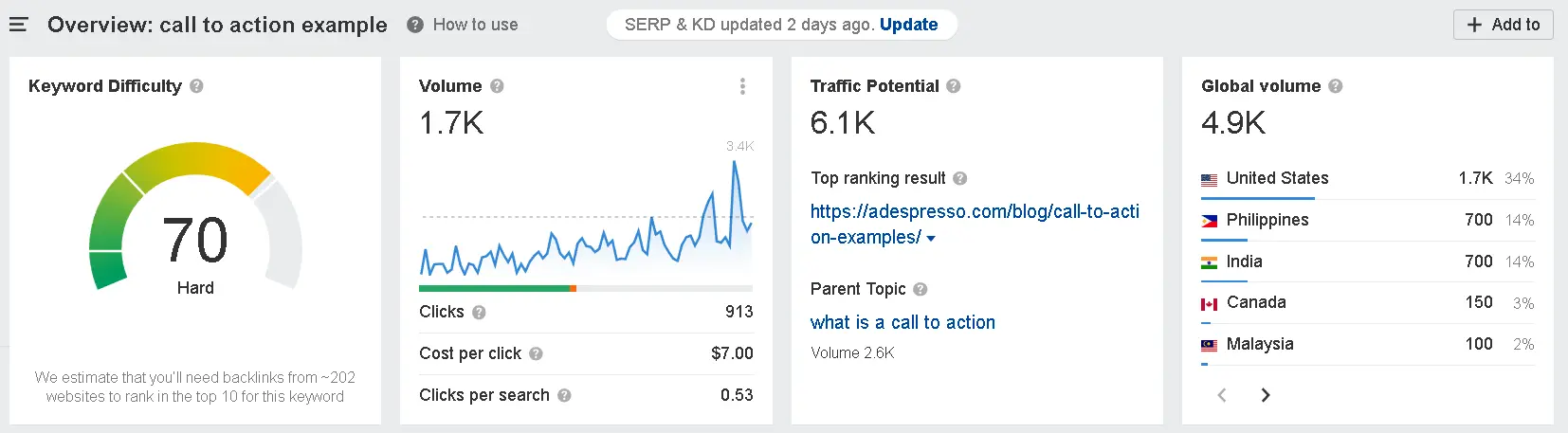Open the Volume card three-dot menu
Viewport: 1568px width, 433px height.
(x=742, y=86)
